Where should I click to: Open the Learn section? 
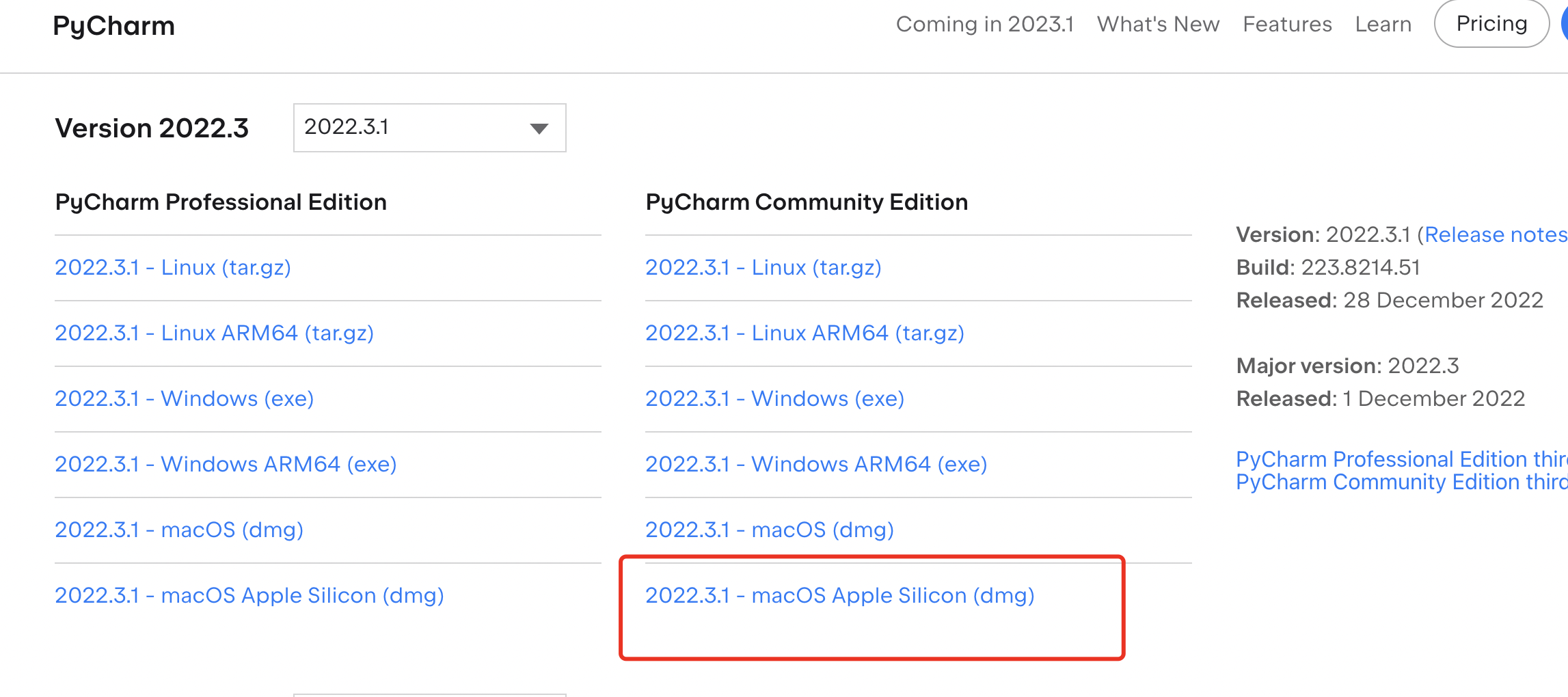tap(1383, 24)
